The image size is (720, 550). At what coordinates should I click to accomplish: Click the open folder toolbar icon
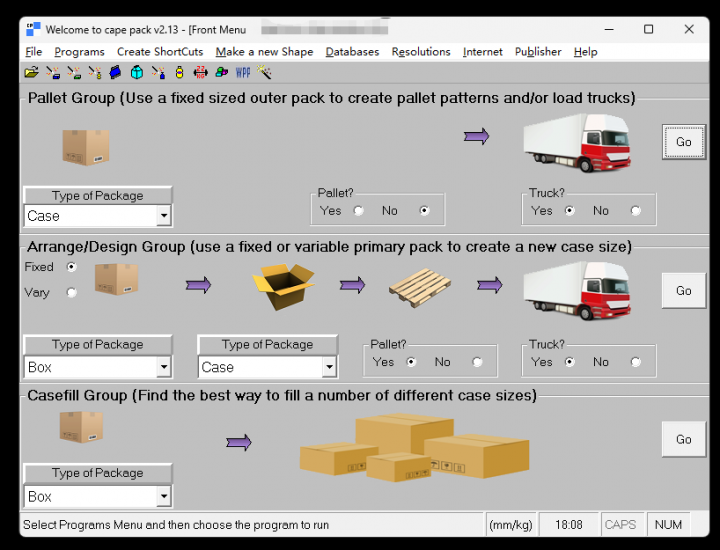tap(32, 72)
